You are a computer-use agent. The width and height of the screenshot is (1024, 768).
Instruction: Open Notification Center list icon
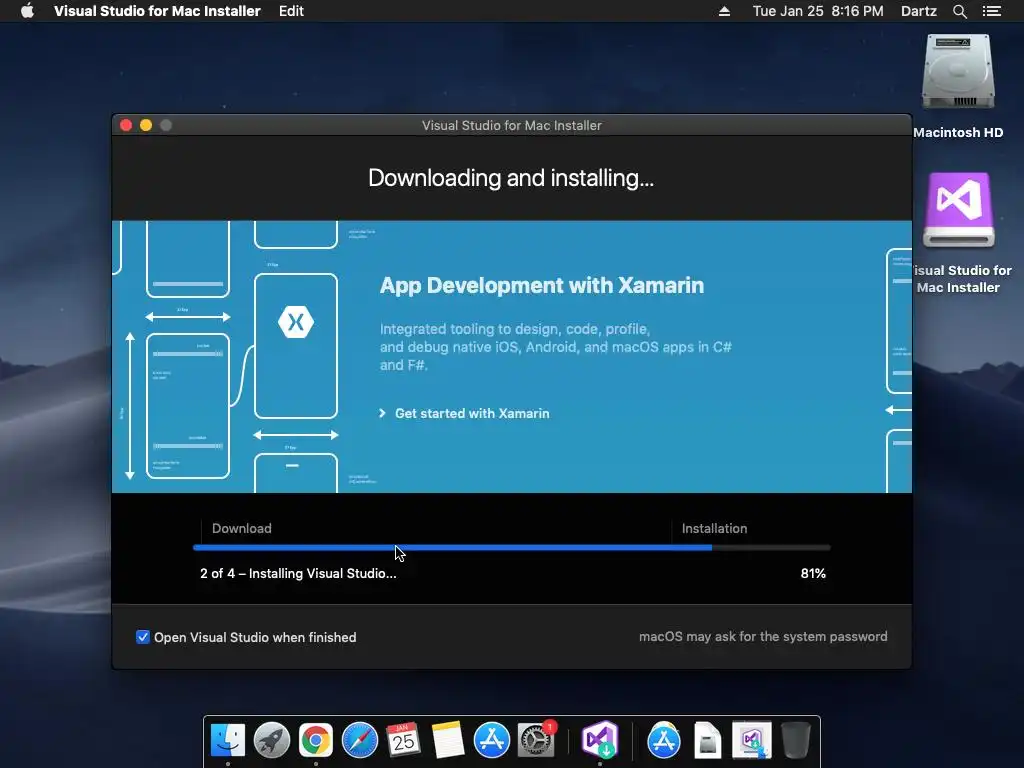point(991,11)
